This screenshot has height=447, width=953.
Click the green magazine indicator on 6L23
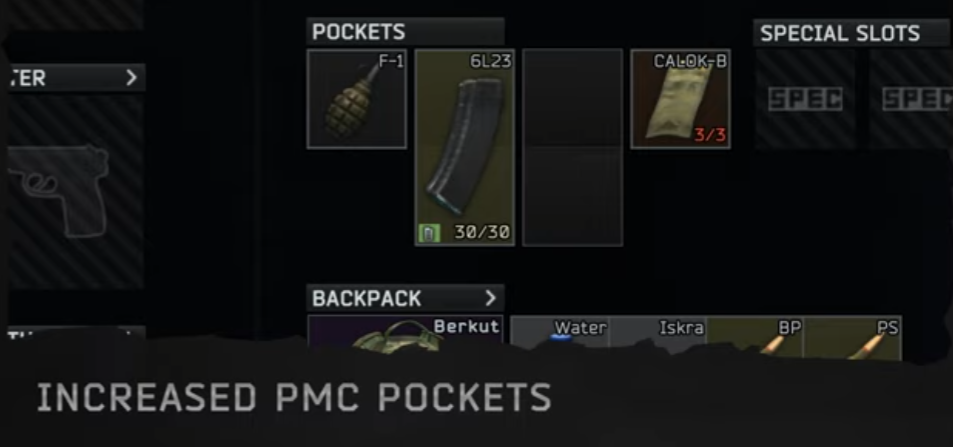428,232
